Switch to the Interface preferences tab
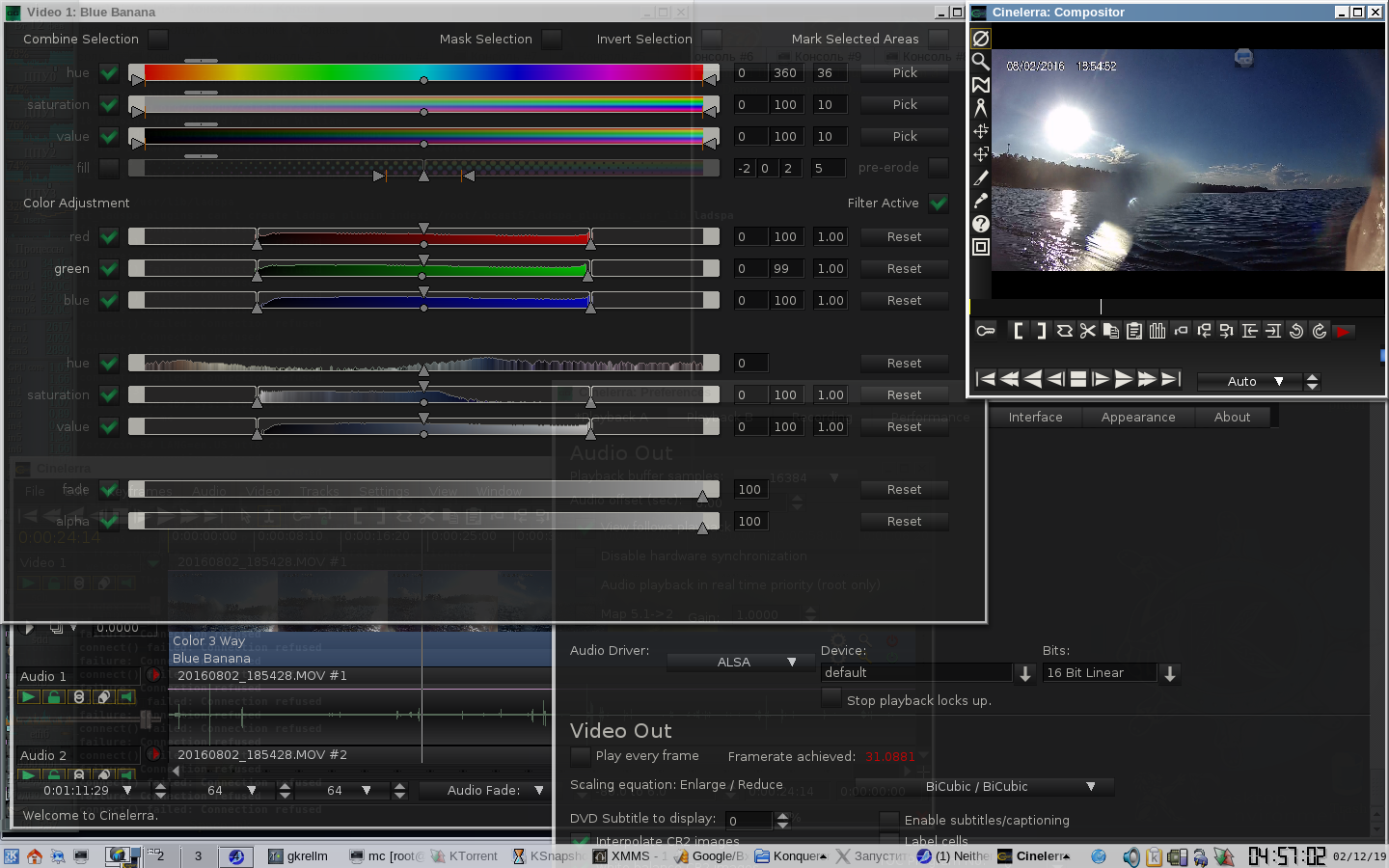The width and height of the screenshot is (1389, 868). pyautogui.click(x=1035, y=417)
